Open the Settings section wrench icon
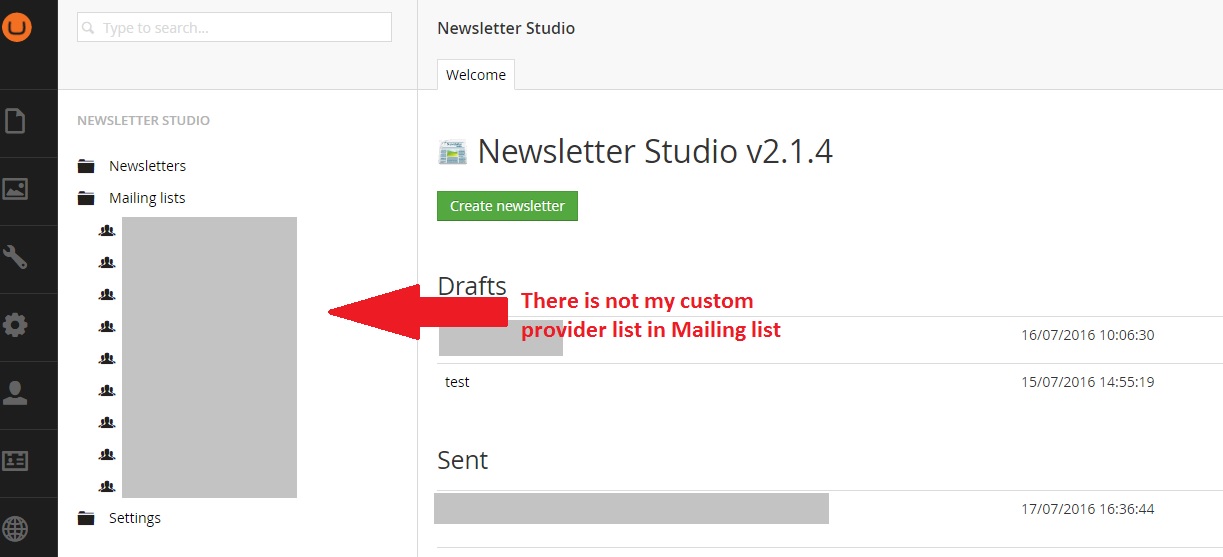Screen dimensions: 1223x557 (x=15, y=257)
